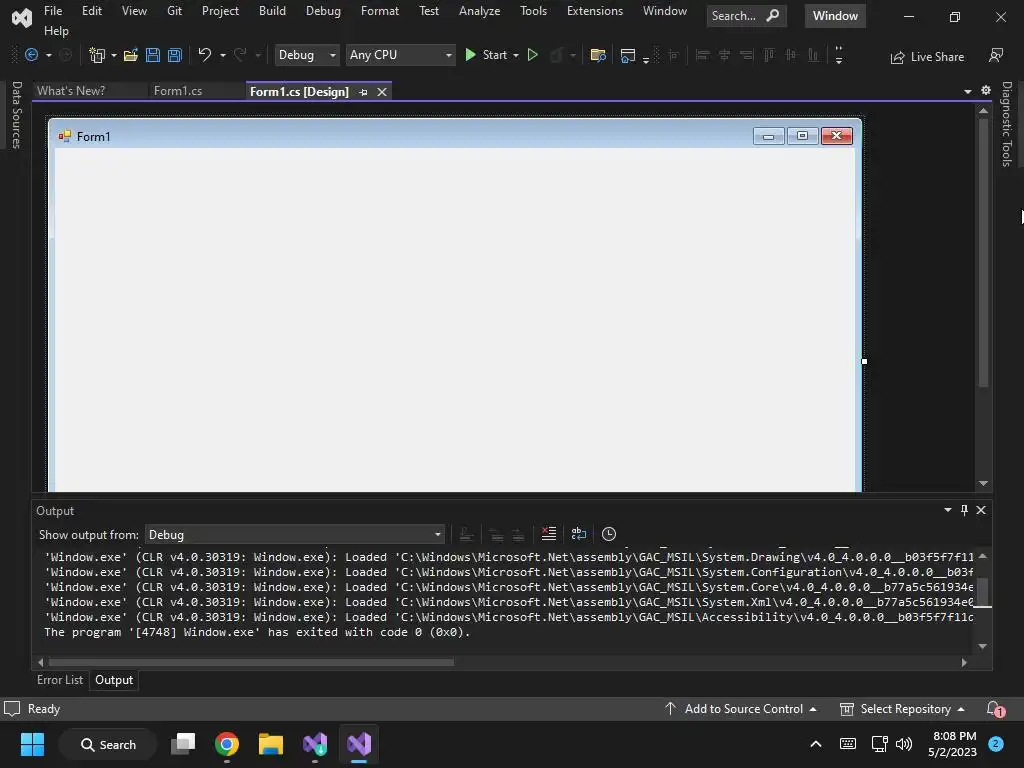Click the Output horizontal scrollbar thumb
Screen dimensions: 1024x768
tap(251, 662)
